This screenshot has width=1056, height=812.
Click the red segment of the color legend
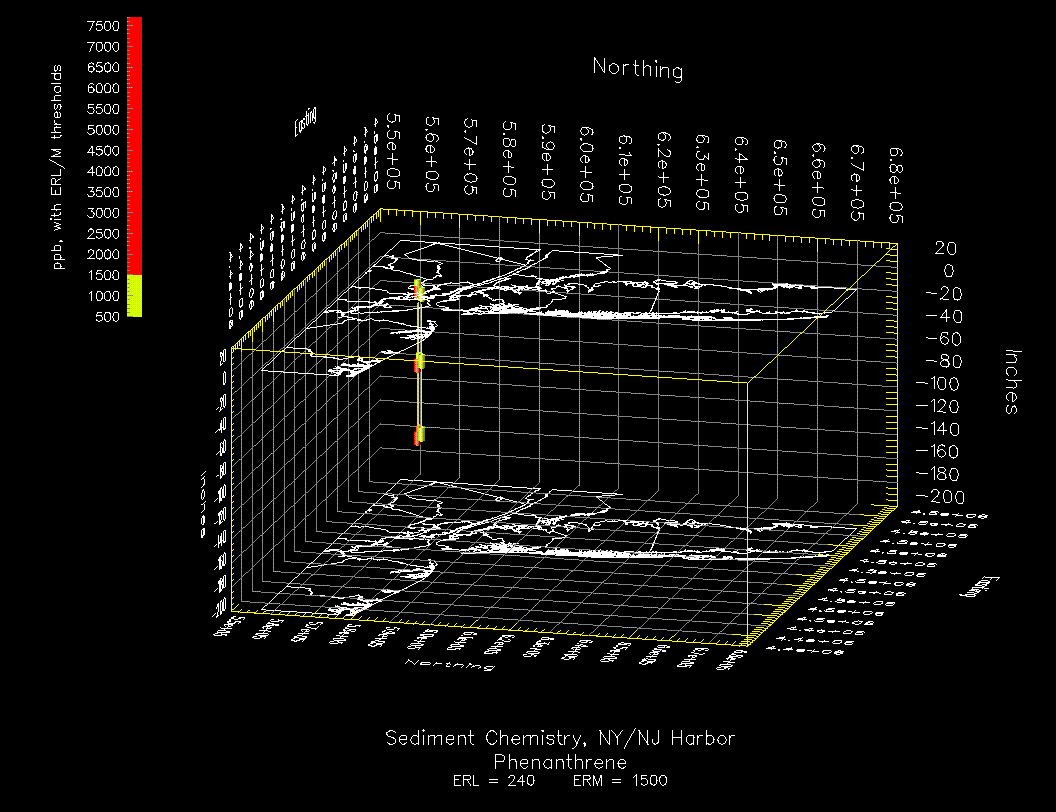click(x=134, y=145)
